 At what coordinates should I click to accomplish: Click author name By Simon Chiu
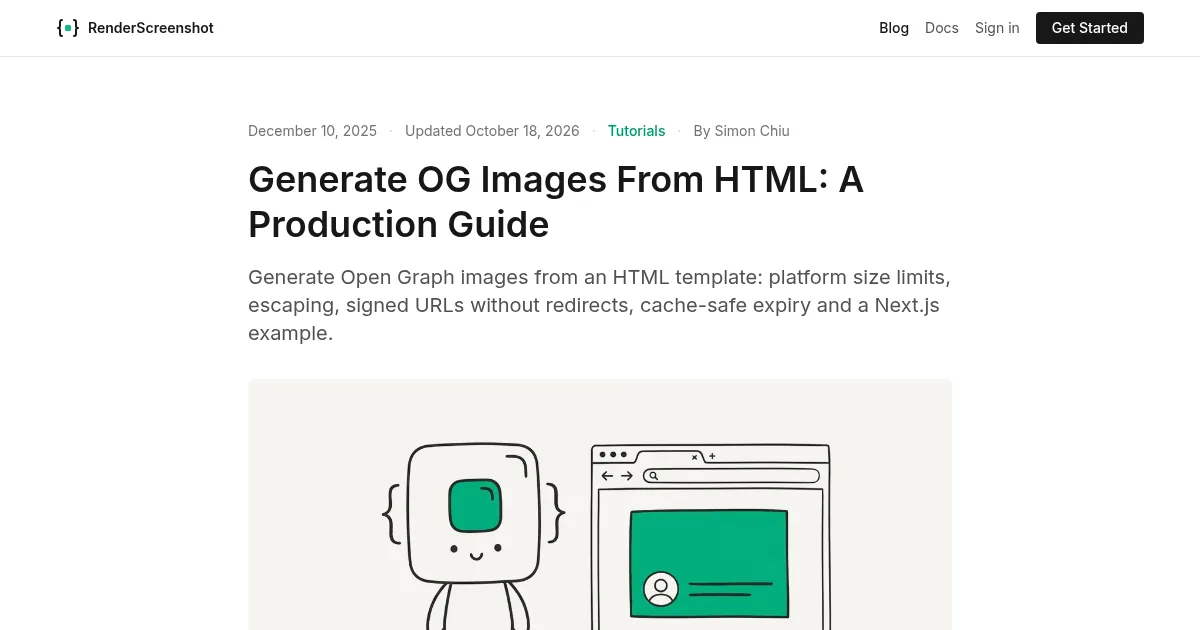[x=741, y=131]
